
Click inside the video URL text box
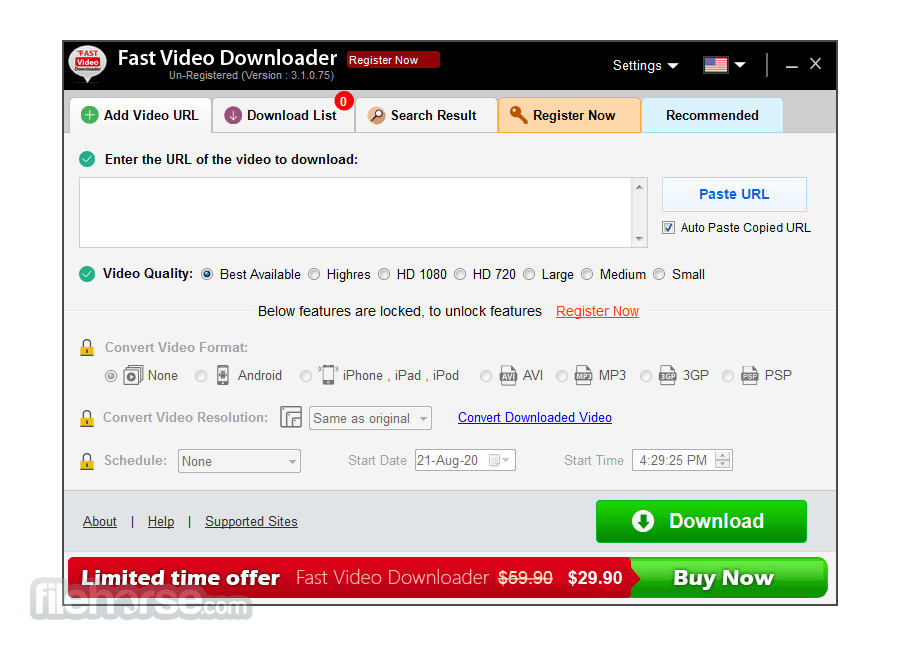(x=355, y=212)
